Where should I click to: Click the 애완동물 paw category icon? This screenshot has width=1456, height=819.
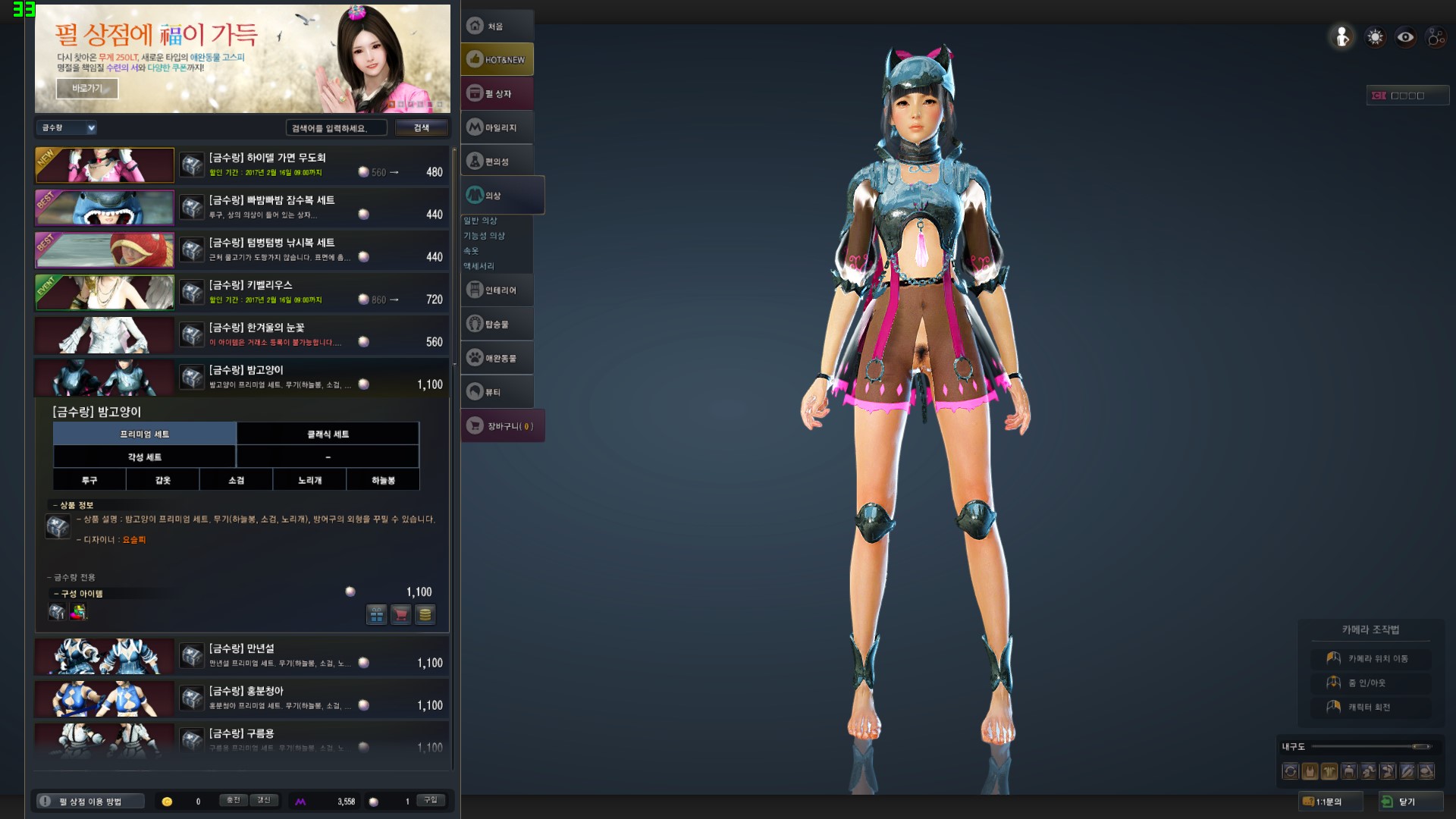coord(475,358)
